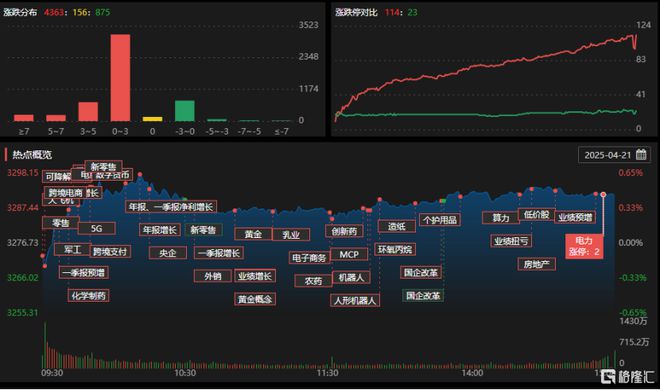Click the 涨跌停对比 panel title
This screenshot has height=390, width=660.
click(x=356, y=12)
